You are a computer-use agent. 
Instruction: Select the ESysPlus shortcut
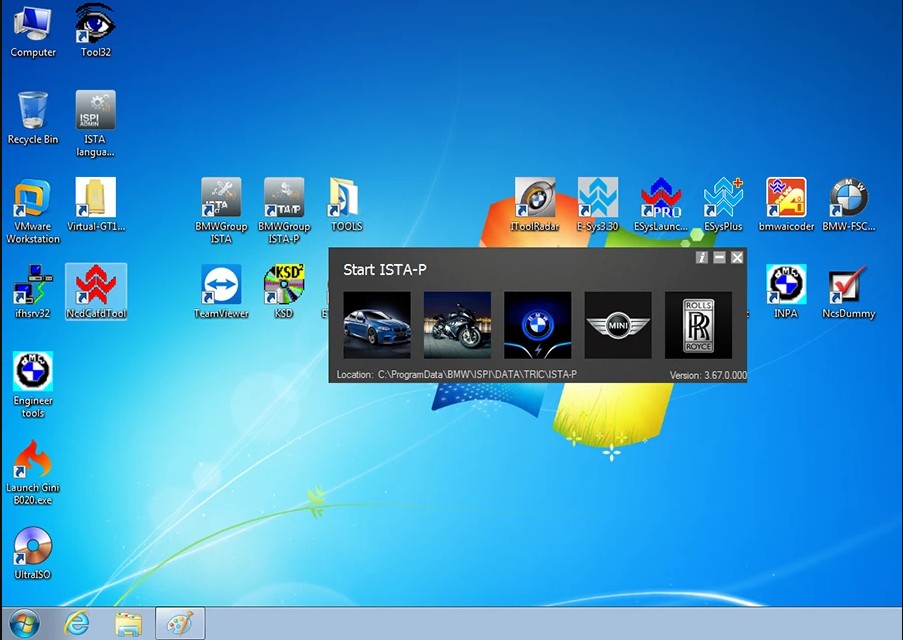pyautogui.click(x=723, y=205)
